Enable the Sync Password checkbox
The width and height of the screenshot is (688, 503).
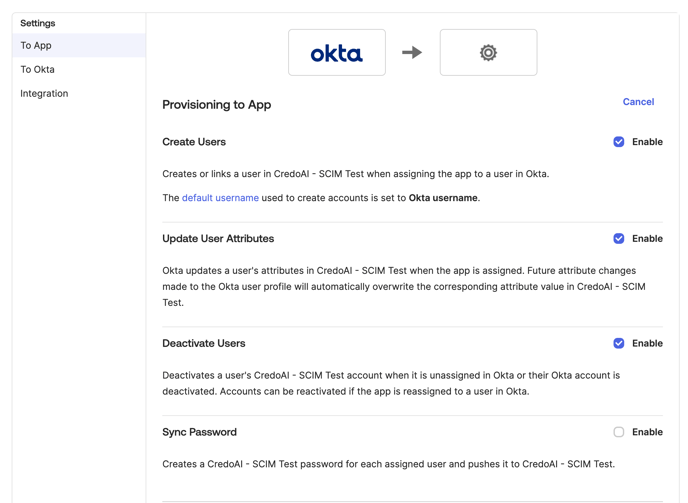tap(619, 432)
